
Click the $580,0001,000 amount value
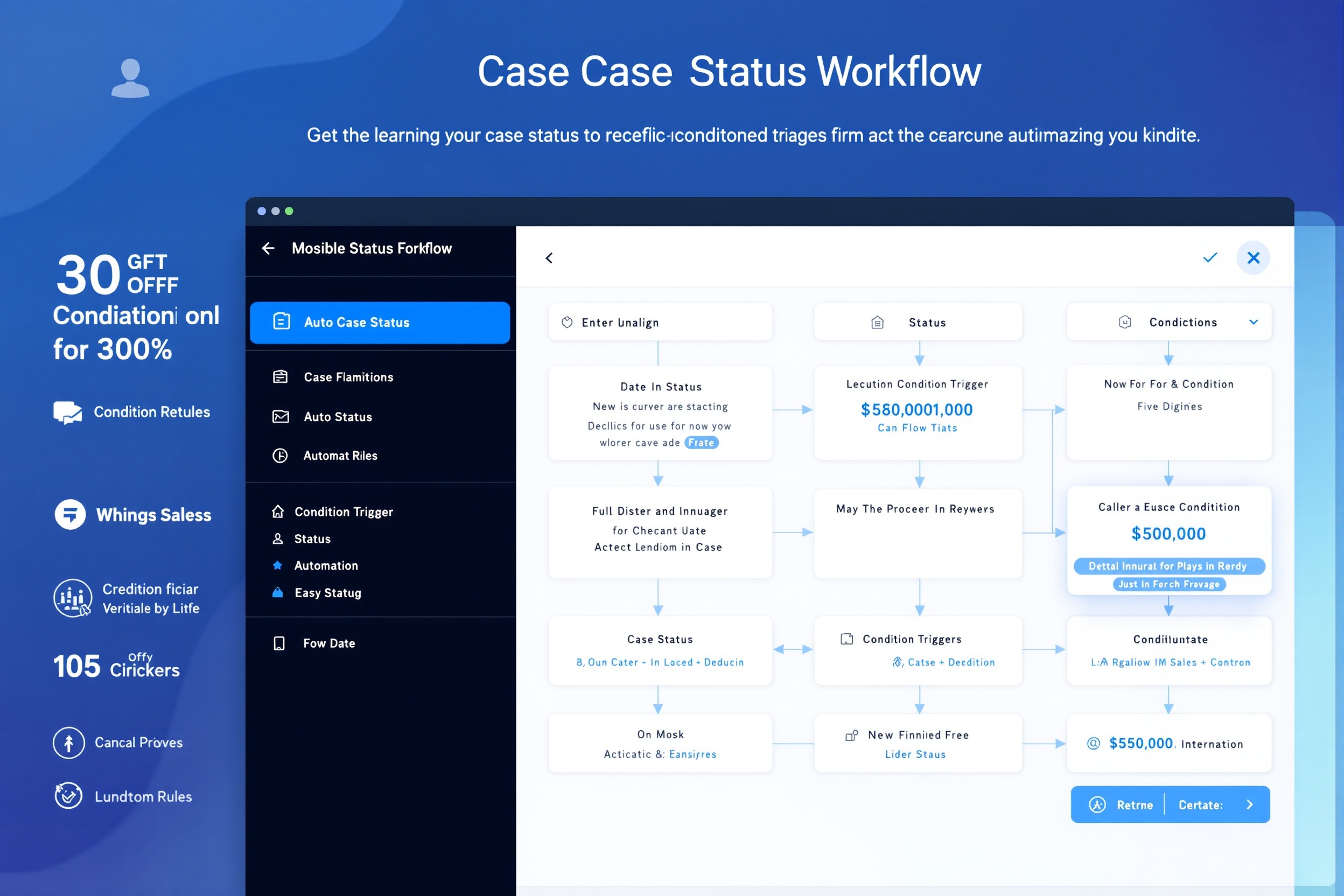[916, 410]
